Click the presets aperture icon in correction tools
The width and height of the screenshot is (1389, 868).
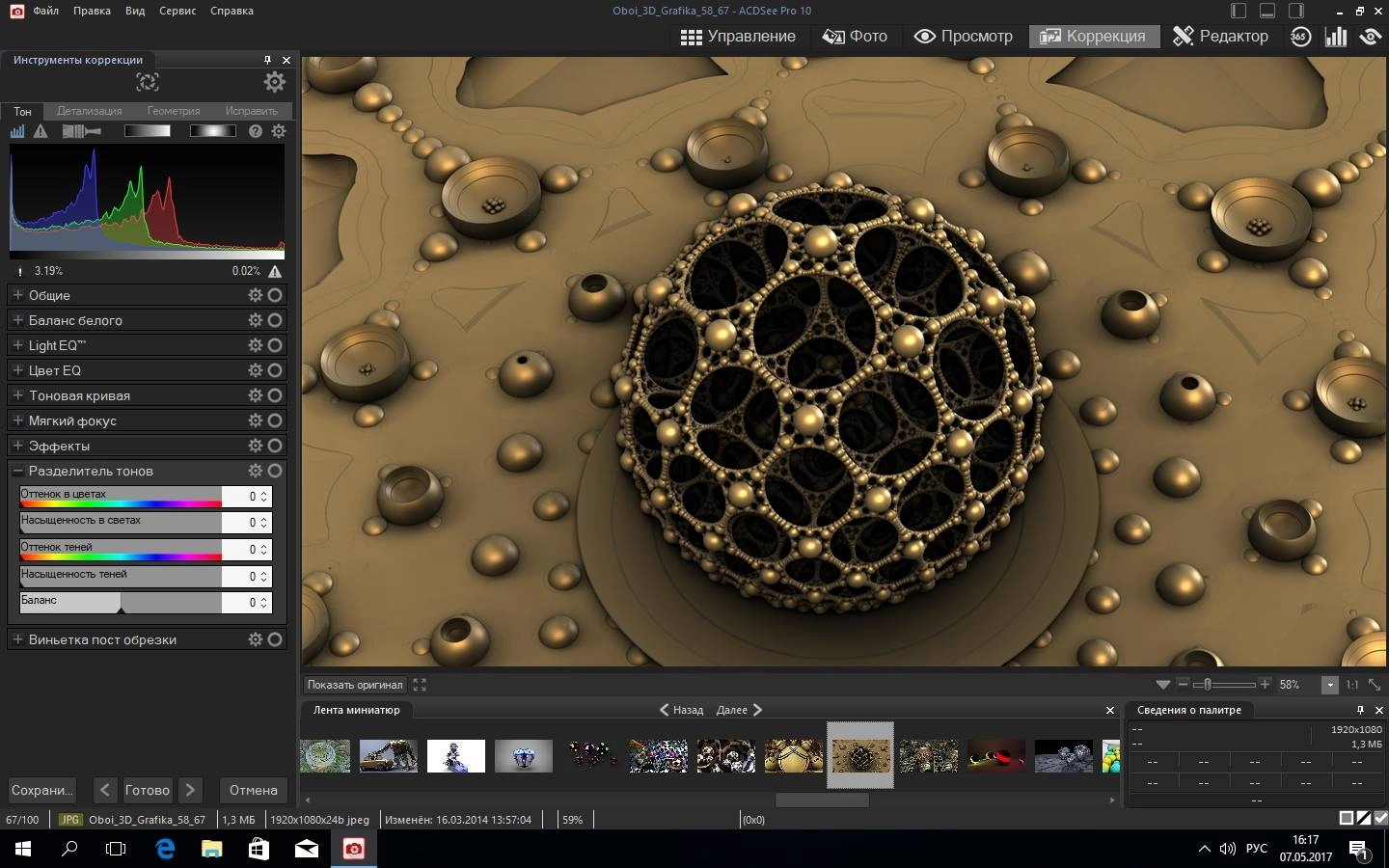pyautogui.click(x=147, y=82)
